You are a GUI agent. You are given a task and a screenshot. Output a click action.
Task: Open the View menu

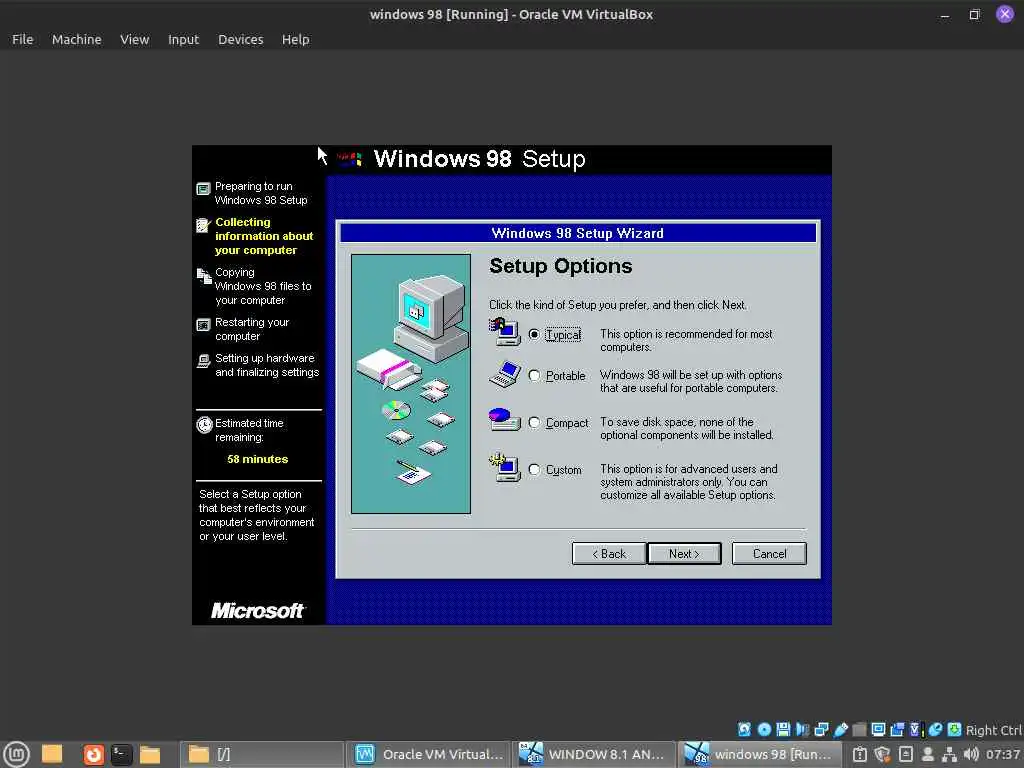[135, 39]
